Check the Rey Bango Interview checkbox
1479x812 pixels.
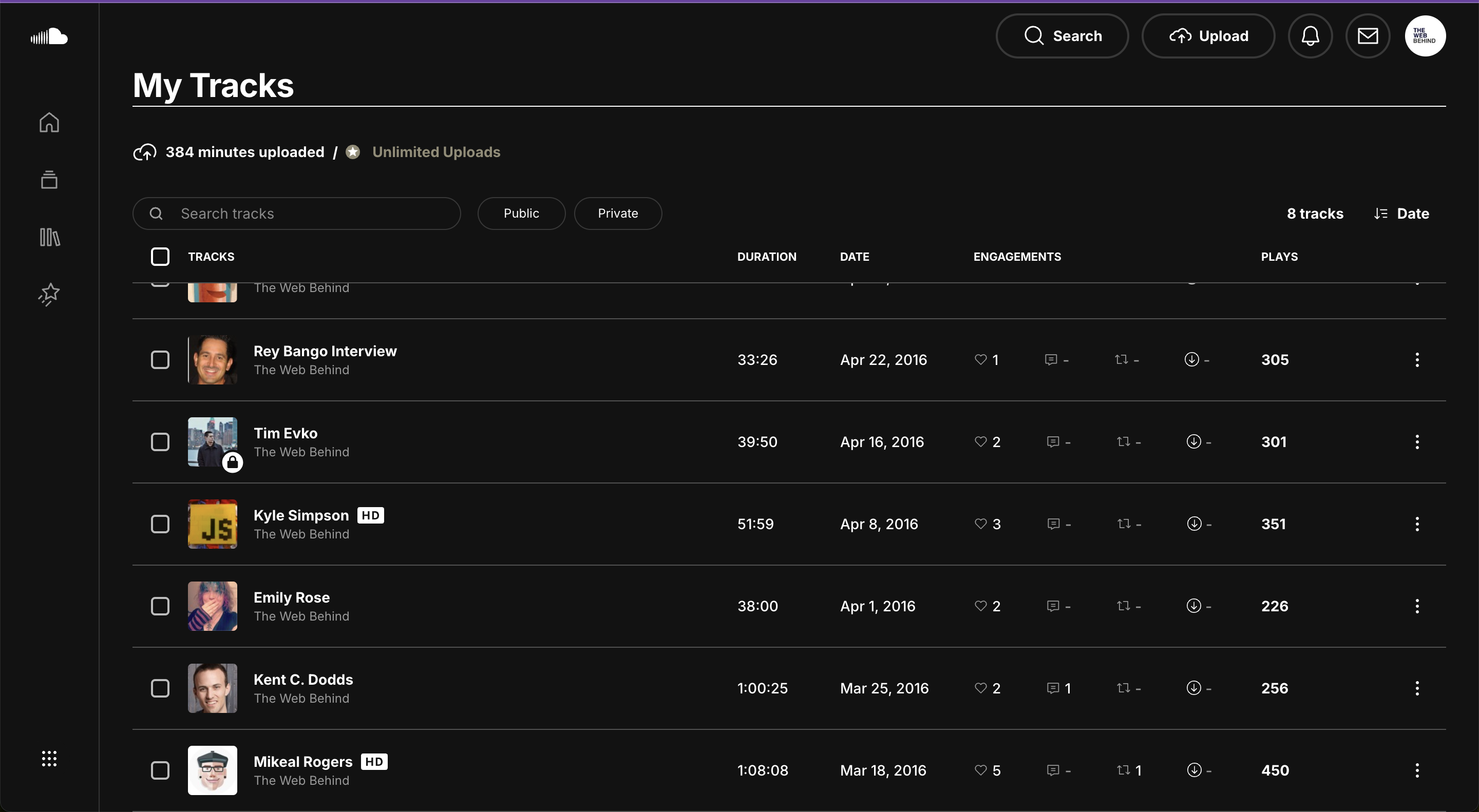pos(160,360)
